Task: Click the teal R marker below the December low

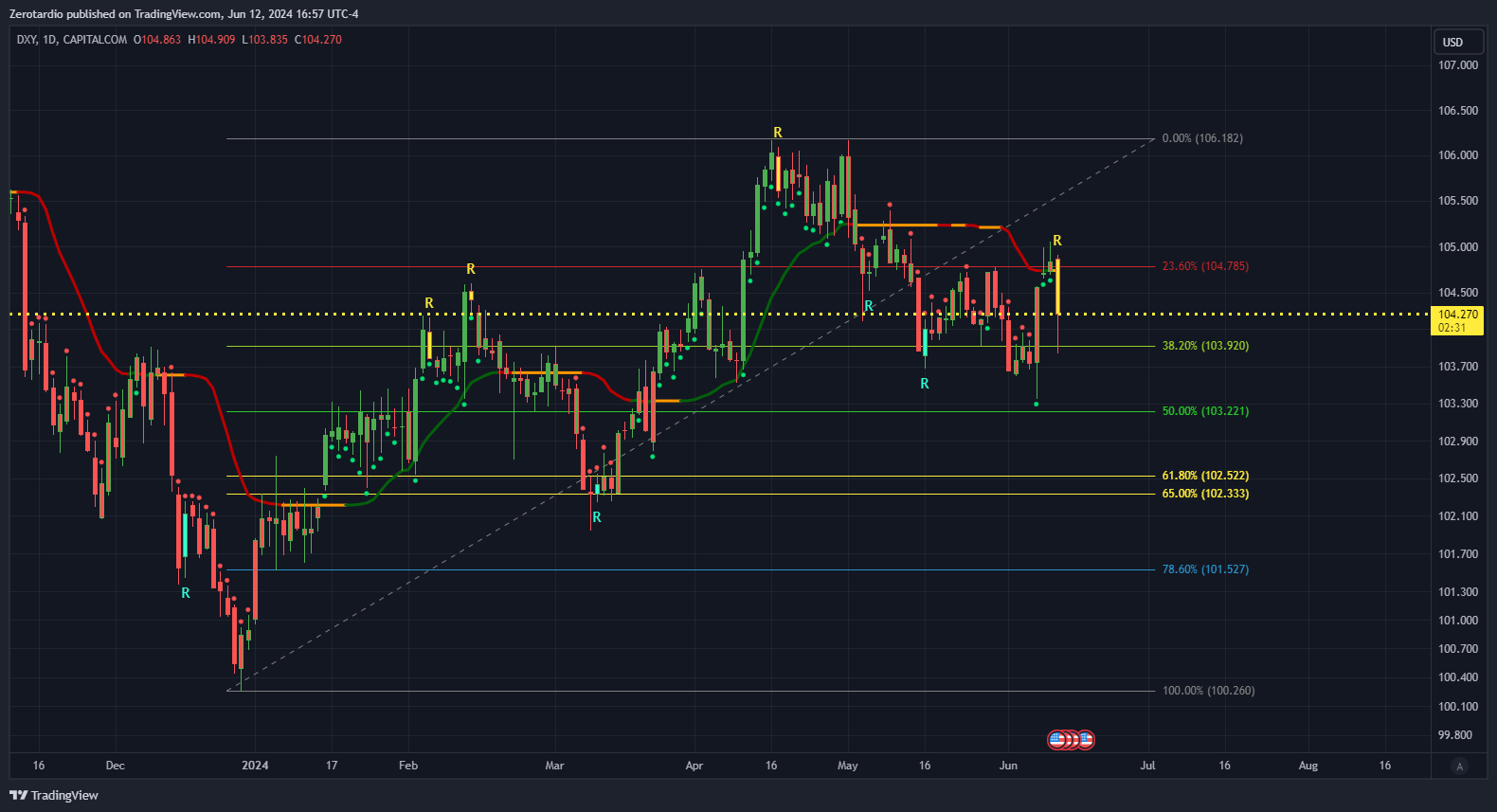Action: point(186,593)
